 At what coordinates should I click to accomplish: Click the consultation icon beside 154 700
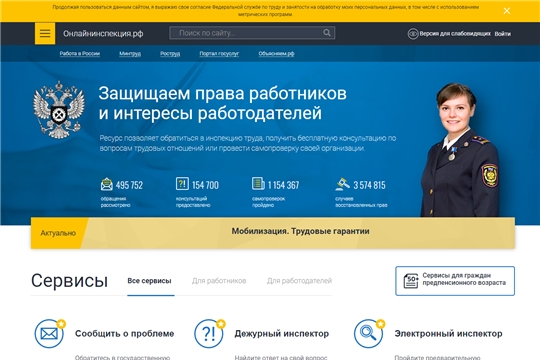182,184
